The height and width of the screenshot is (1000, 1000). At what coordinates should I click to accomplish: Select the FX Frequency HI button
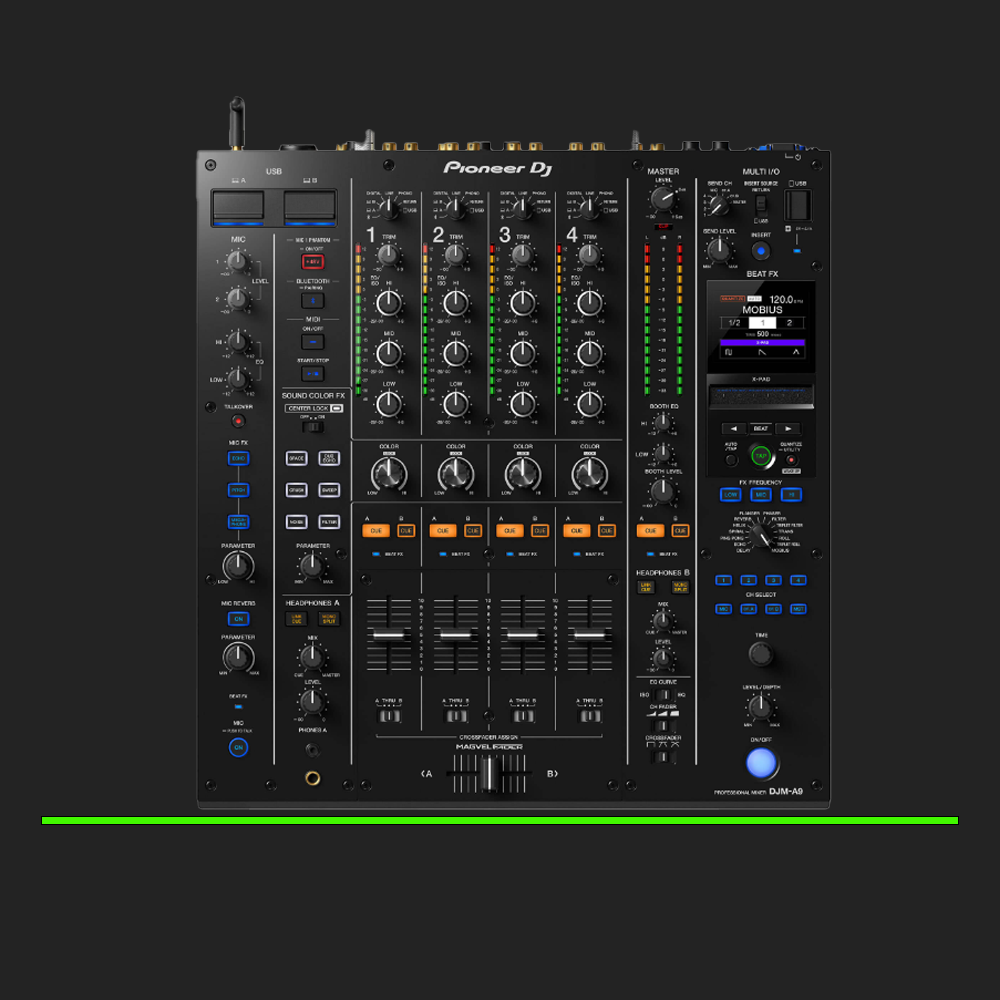click(x=791, y=494)
